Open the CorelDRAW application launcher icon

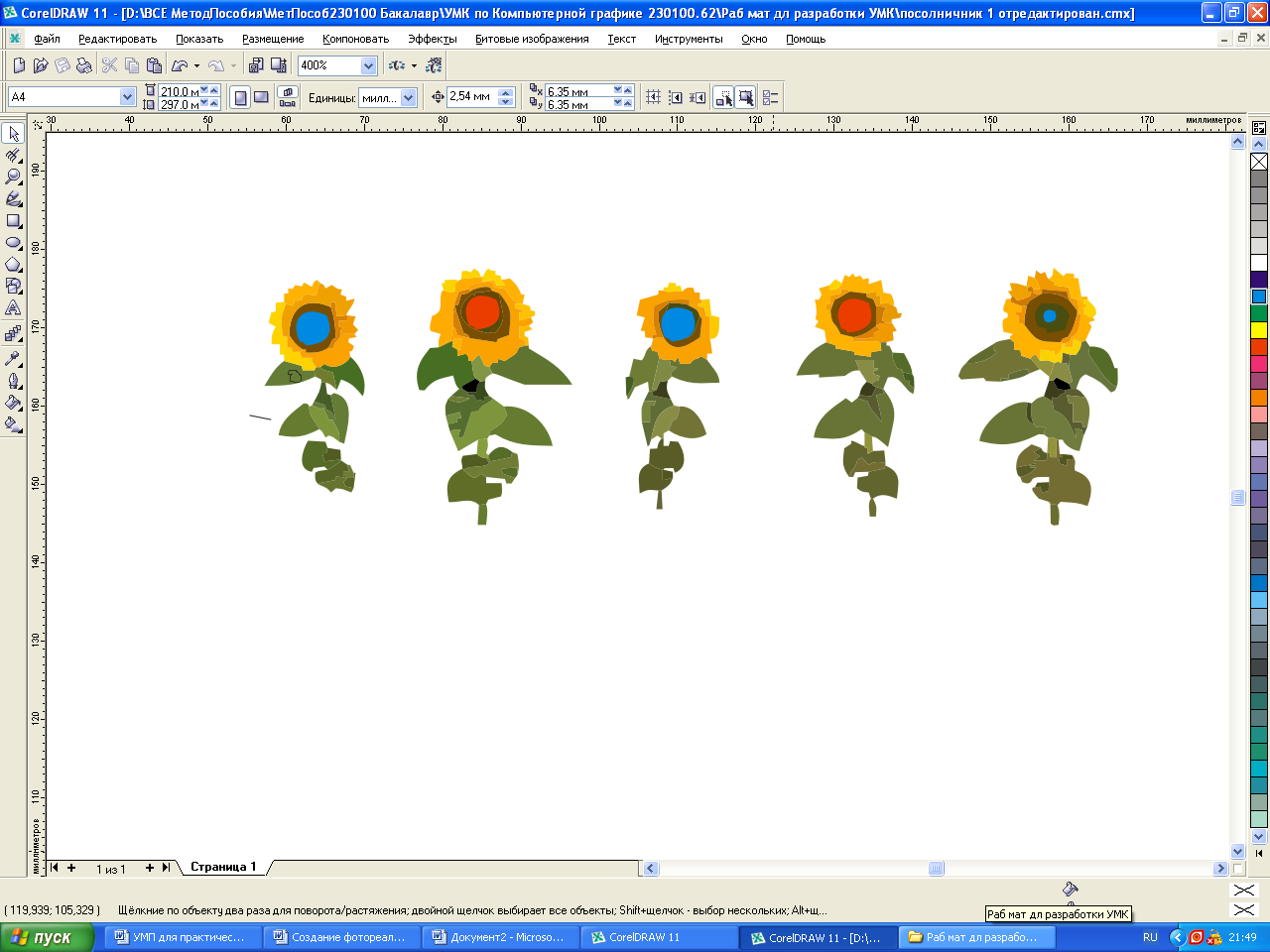[x=397, y=65]
